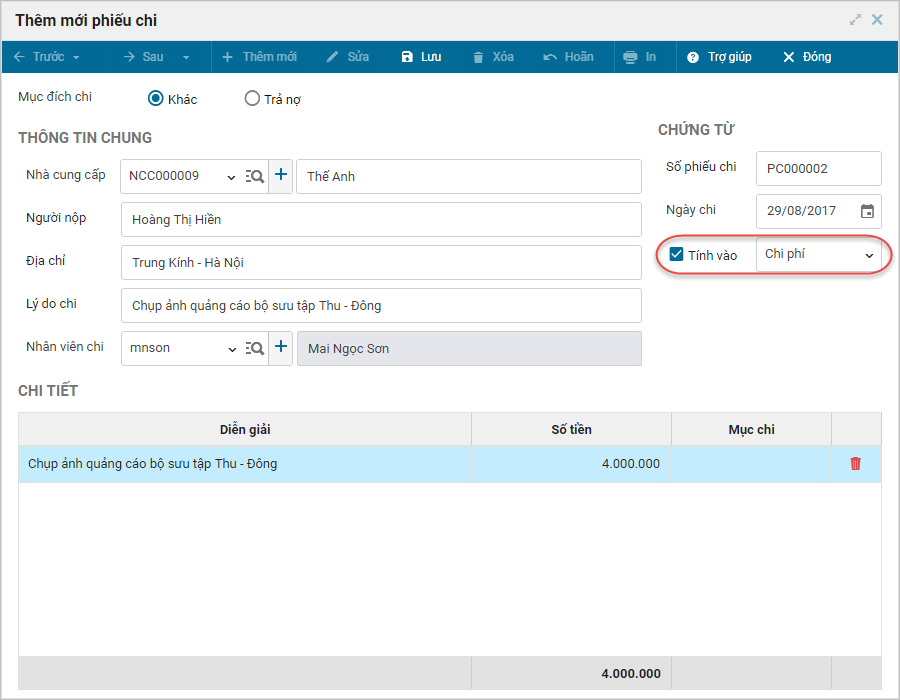900x700 pixels.
Task: Click the Lý do chi text field
Action: coord(380,306)
